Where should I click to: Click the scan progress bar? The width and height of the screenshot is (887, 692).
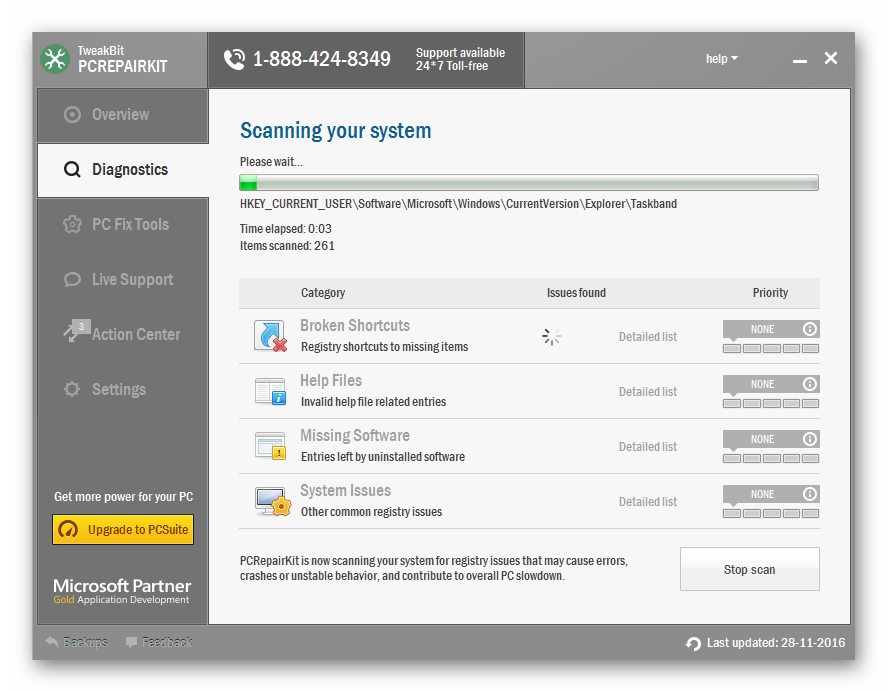point(529,183)
